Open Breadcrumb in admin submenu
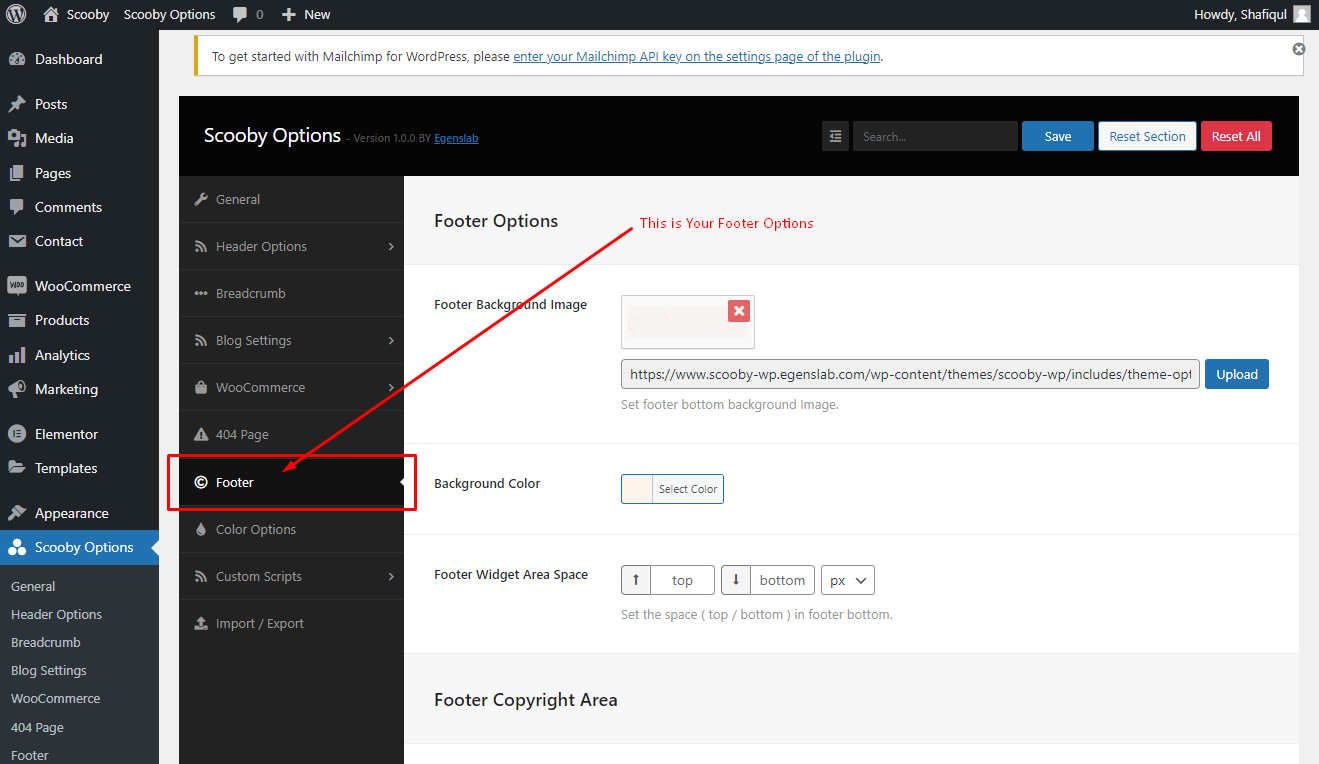 46,643
